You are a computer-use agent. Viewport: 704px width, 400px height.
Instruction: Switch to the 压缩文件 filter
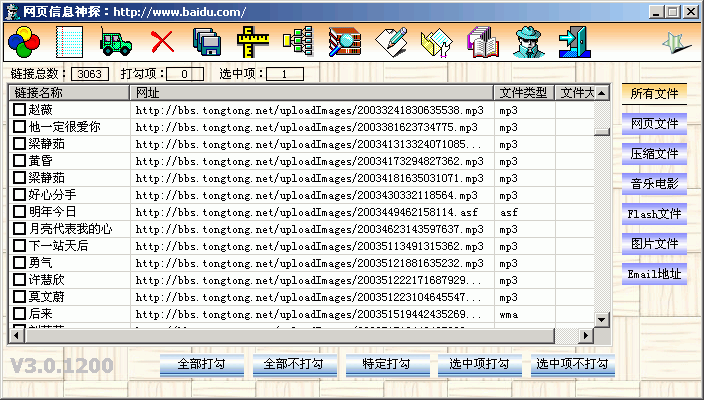(x=654, y=154)
